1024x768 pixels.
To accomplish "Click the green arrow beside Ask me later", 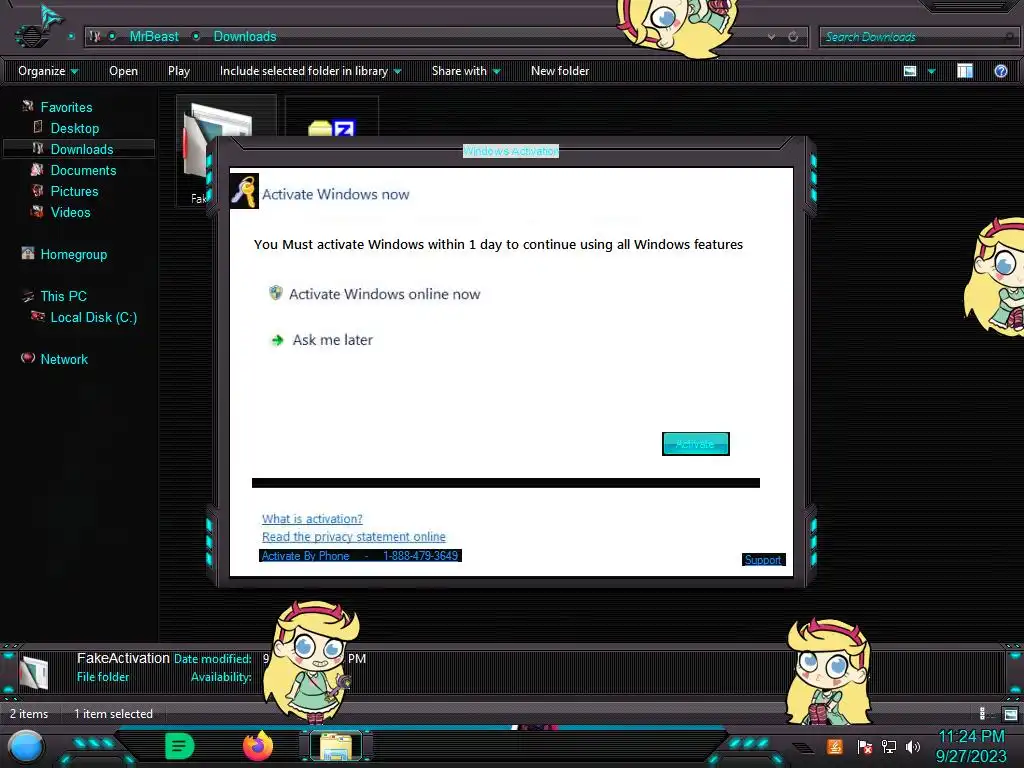I will (277, 340).
